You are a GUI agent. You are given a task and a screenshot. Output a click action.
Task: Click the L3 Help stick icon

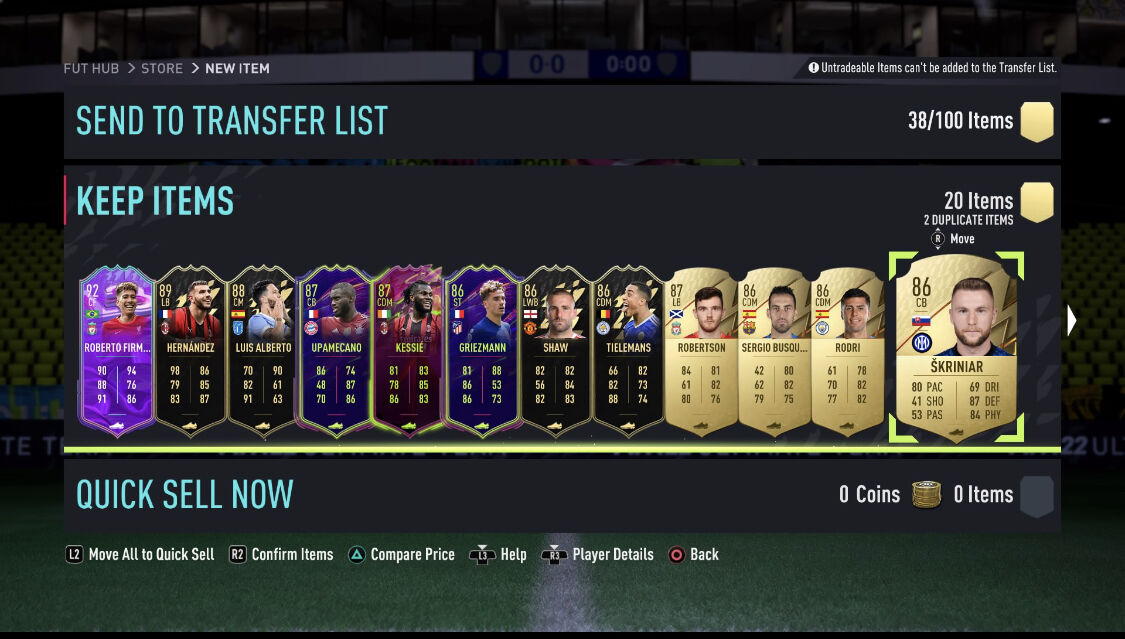[x=482, y=554]
